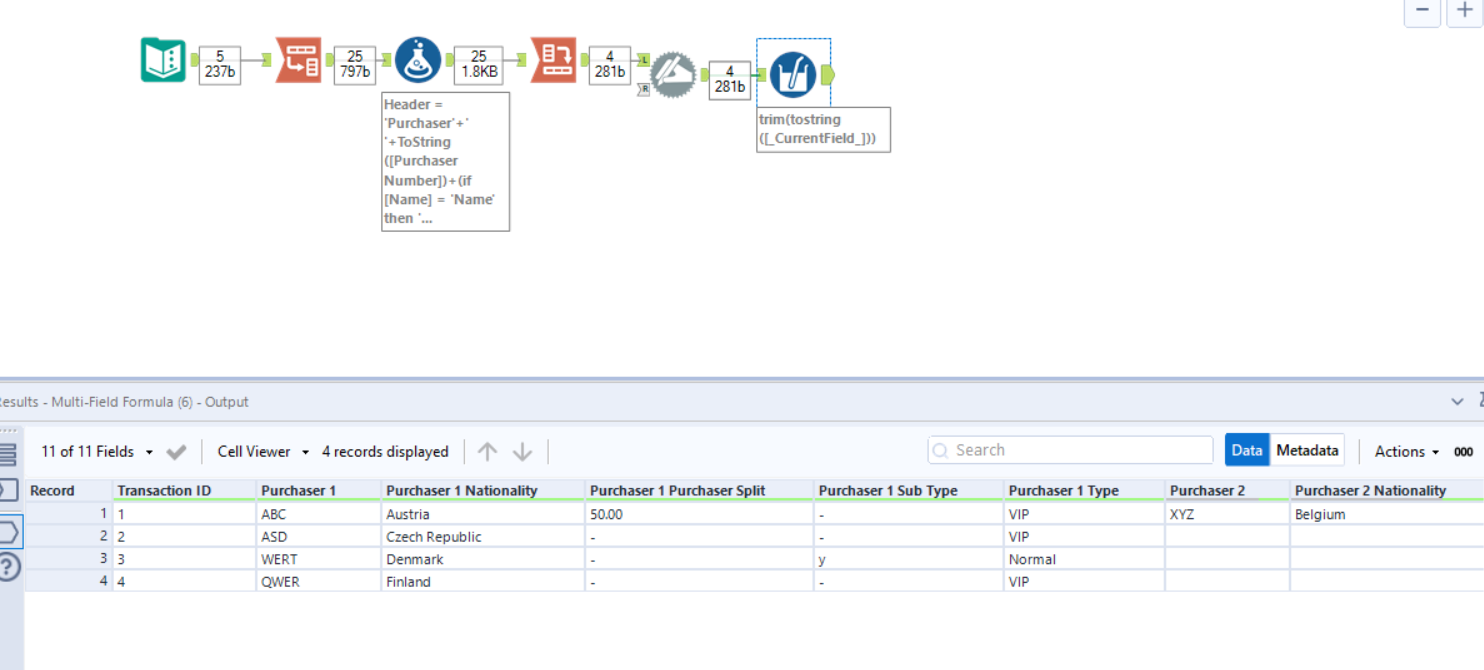This screenshot has height=670, width=1484.
Task: Open the 11 of 11 Fields dropdown
Action: 95,451
